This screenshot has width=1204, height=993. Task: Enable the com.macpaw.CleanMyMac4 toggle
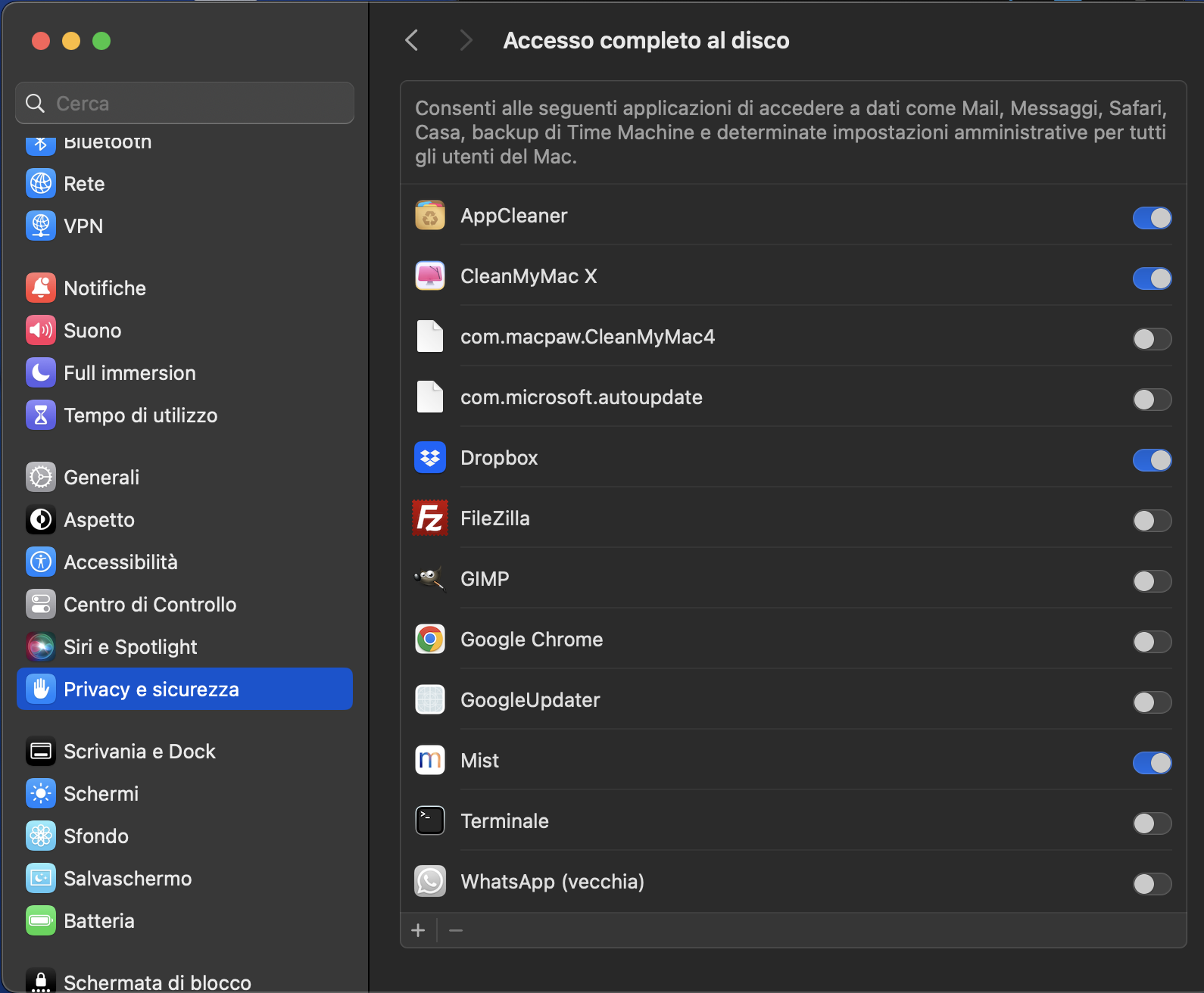coord(1152,339)
